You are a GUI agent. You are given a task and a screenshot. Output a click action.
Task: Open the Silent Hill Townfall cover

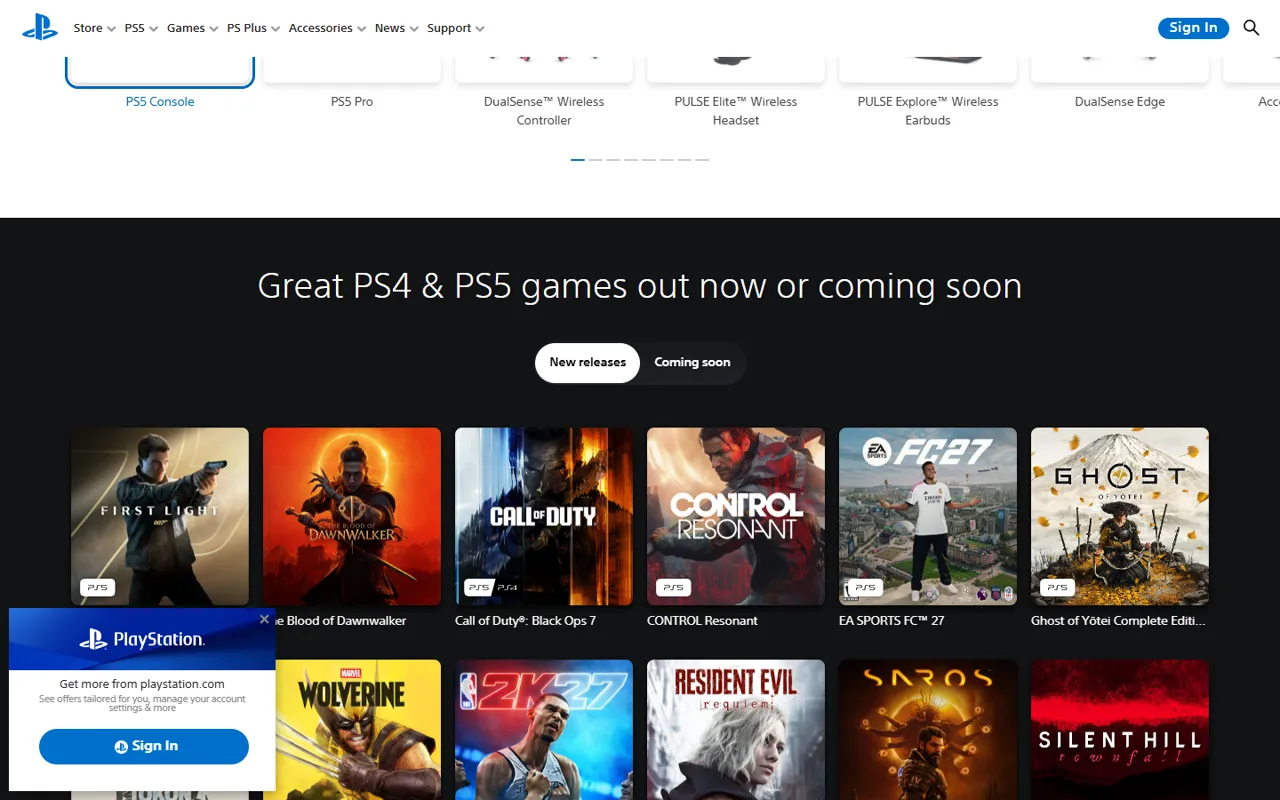click(1120, 730)
